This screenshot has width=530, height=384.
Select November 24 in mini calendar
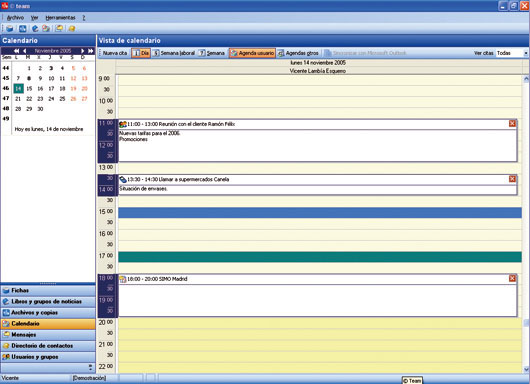click(x=51, y=99)
